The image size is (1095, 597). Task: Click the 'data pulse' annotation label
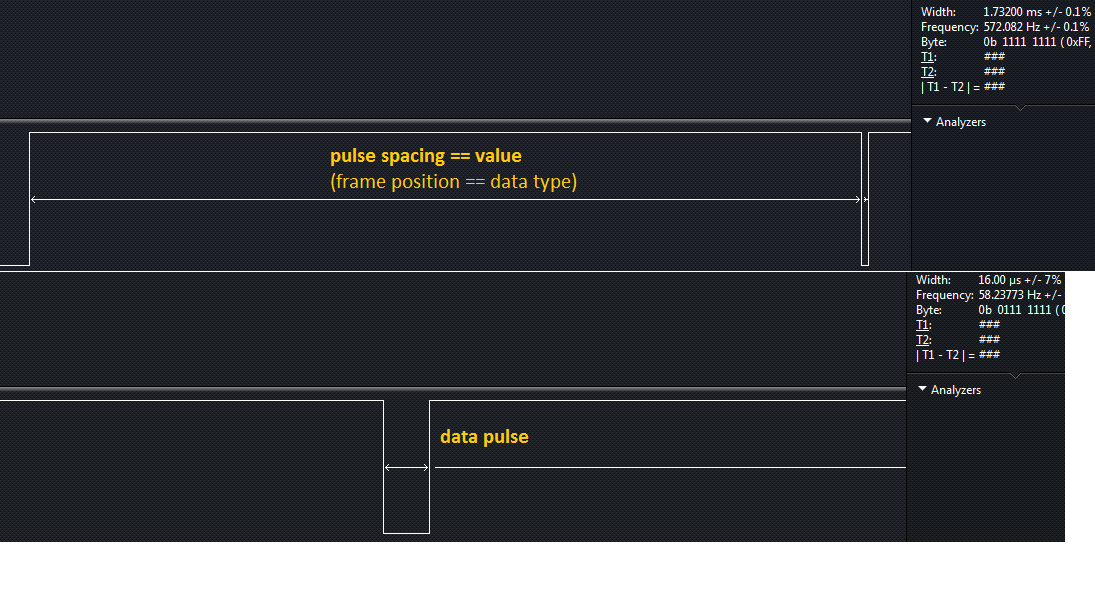[x=484, y=437]
